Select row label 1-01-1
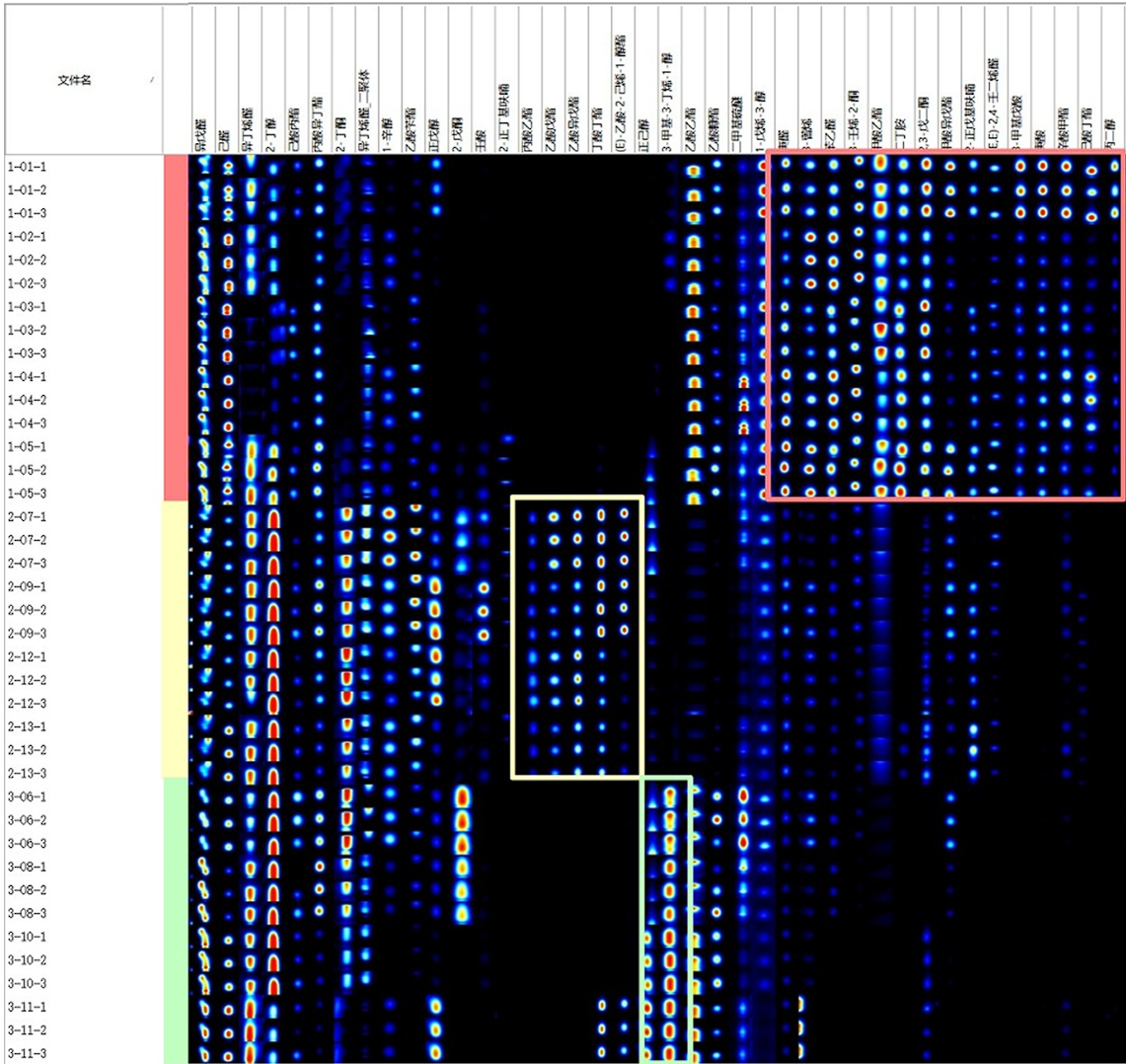 tap(27, 166)
